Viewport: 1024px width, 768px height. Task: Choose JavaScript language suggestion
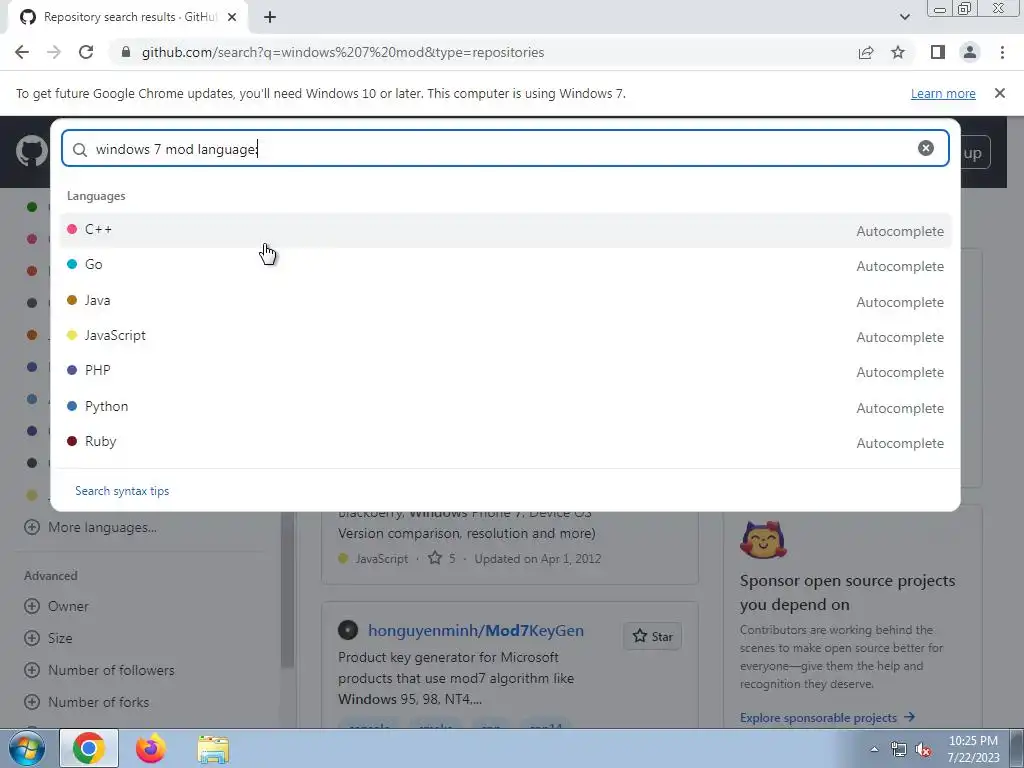click(x=505, y=336)
